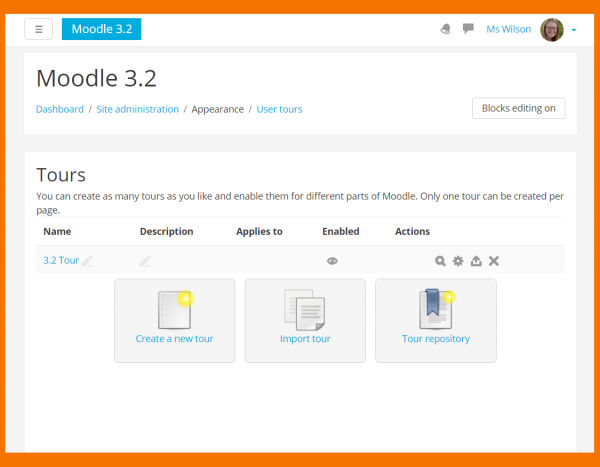Toggle the hamburger navigation drawer button
The width and height of the screenshot is (600, 467).
coord(38,29)
